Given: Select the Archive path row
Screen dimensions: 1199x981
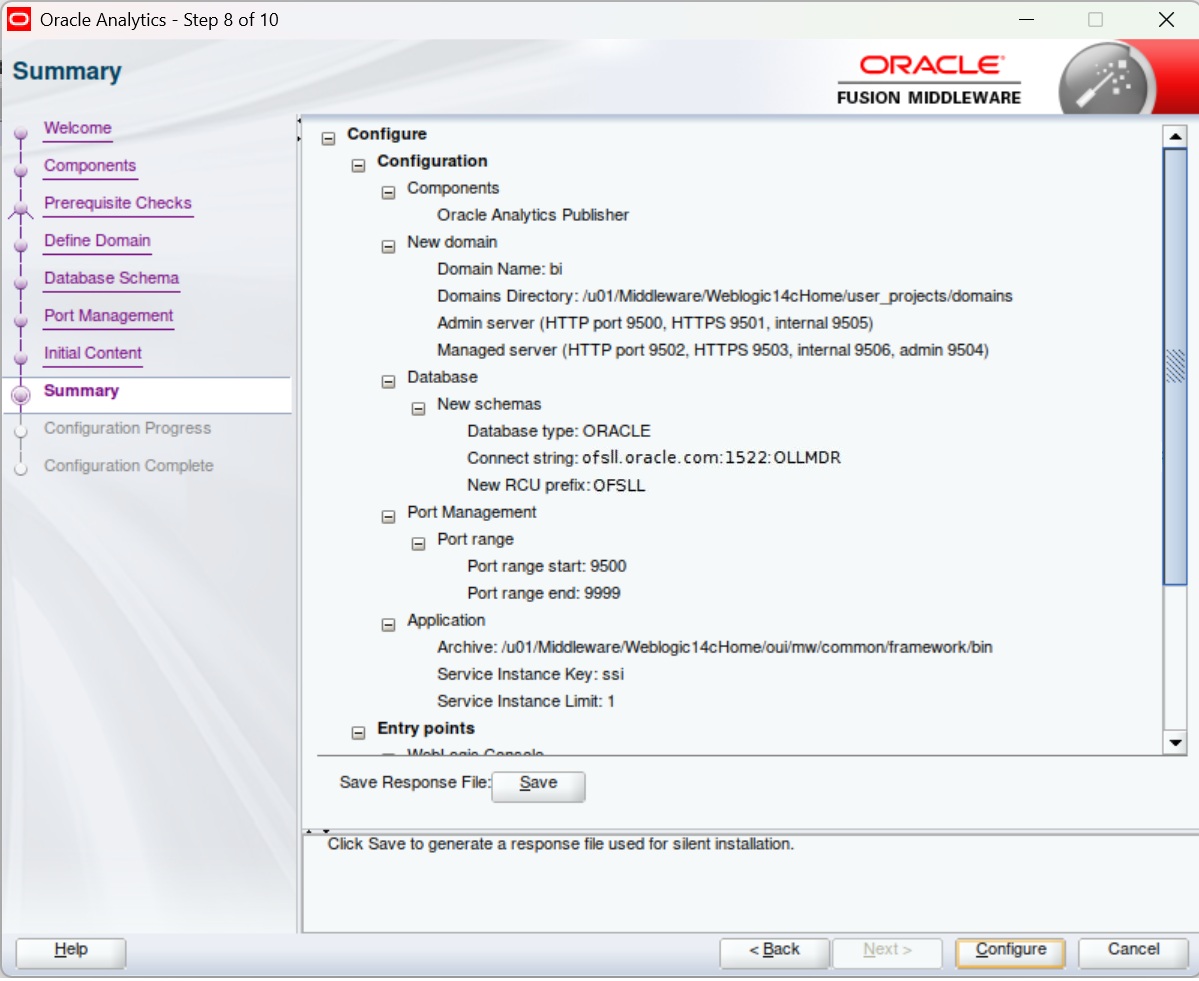Looking at the screenshot, I should pos(714,648).
